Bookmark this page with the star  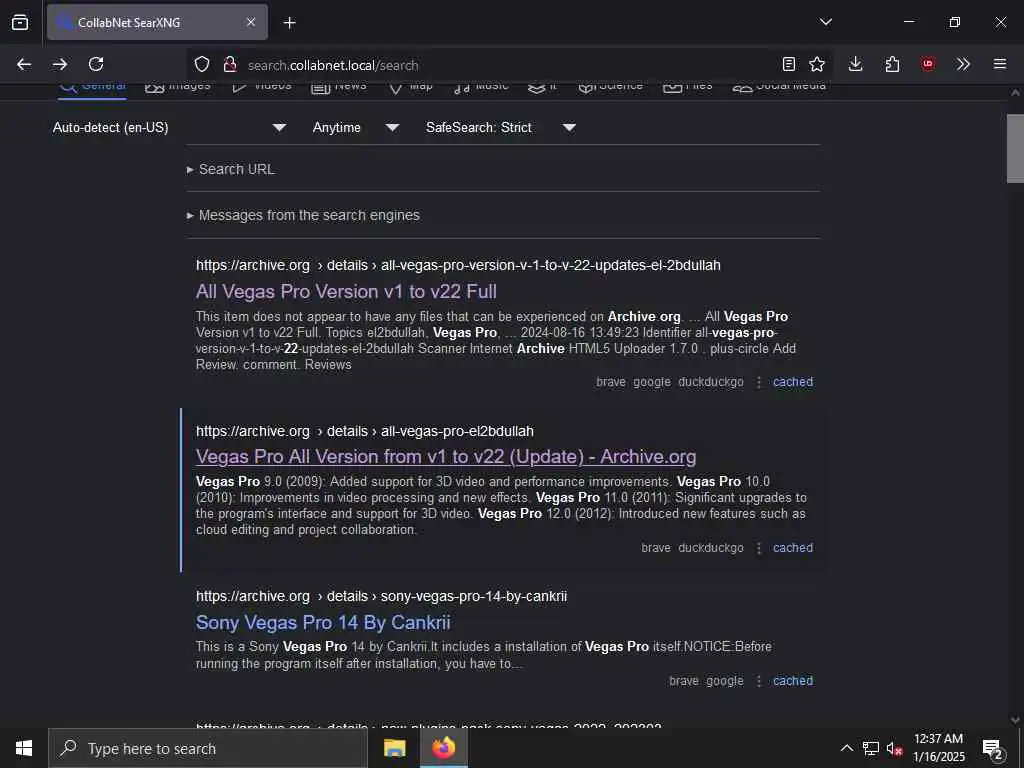click(x=817, y=64)
